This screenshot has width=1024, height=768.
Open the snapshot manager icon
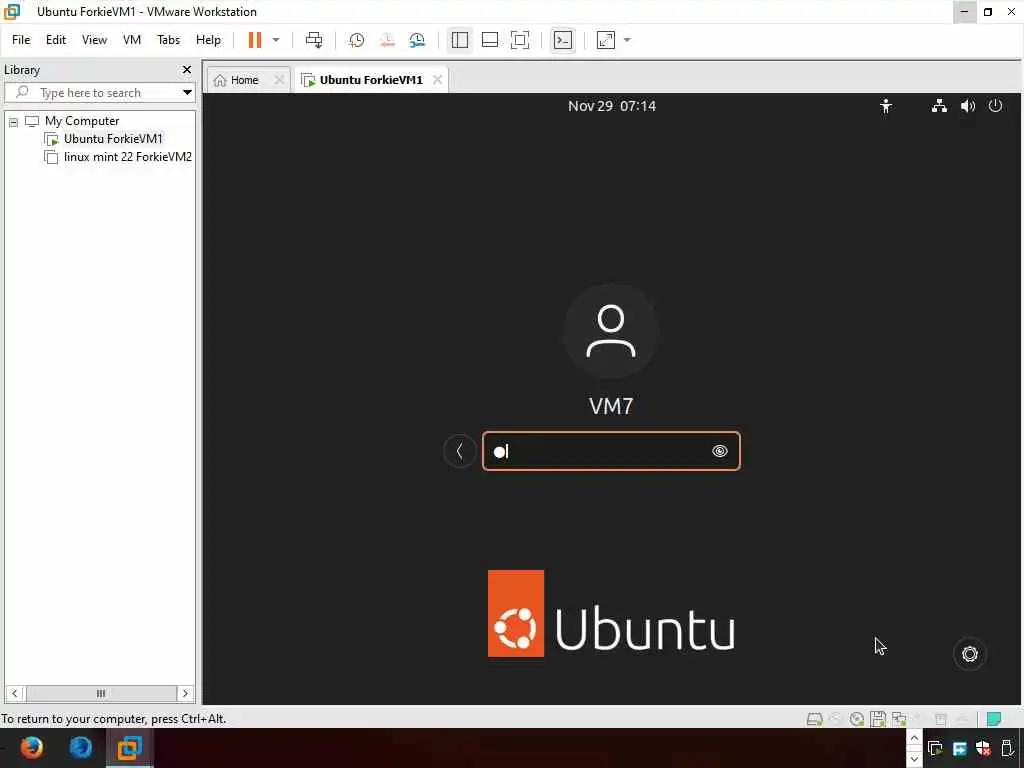(x=417, y=40)
